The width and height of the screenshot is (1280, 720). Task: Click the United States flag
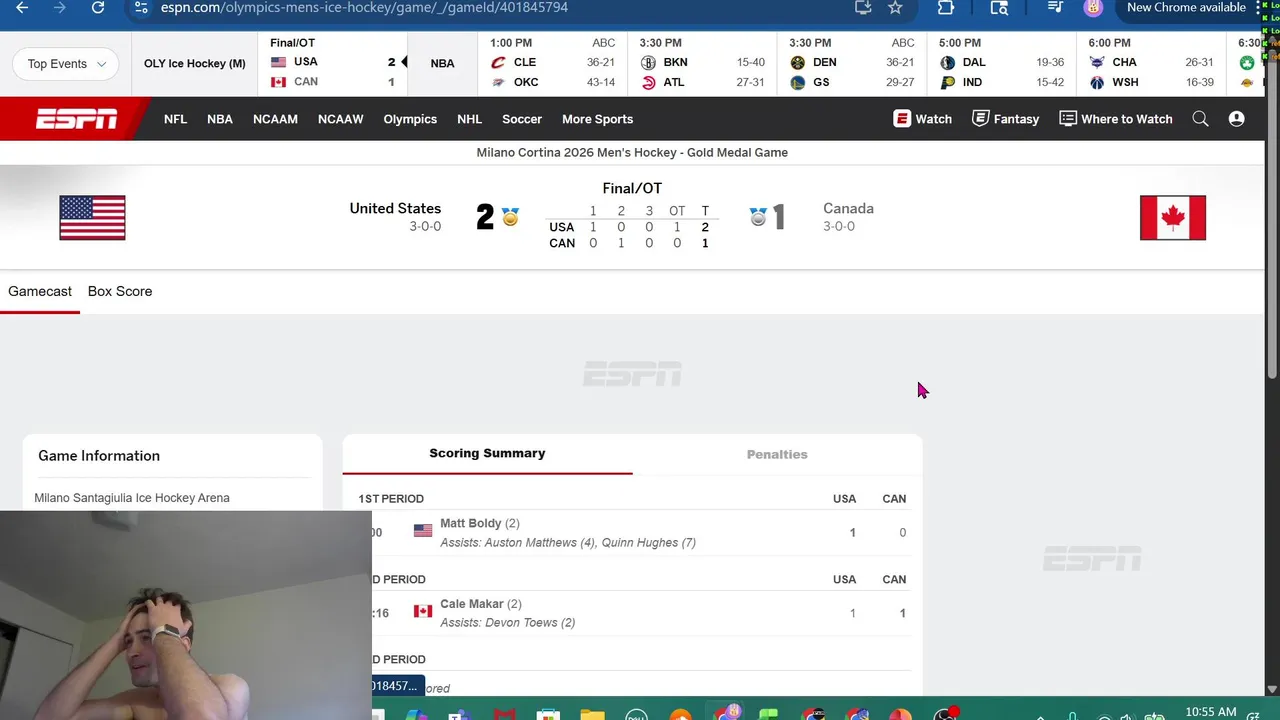click(x=92, y=218)
